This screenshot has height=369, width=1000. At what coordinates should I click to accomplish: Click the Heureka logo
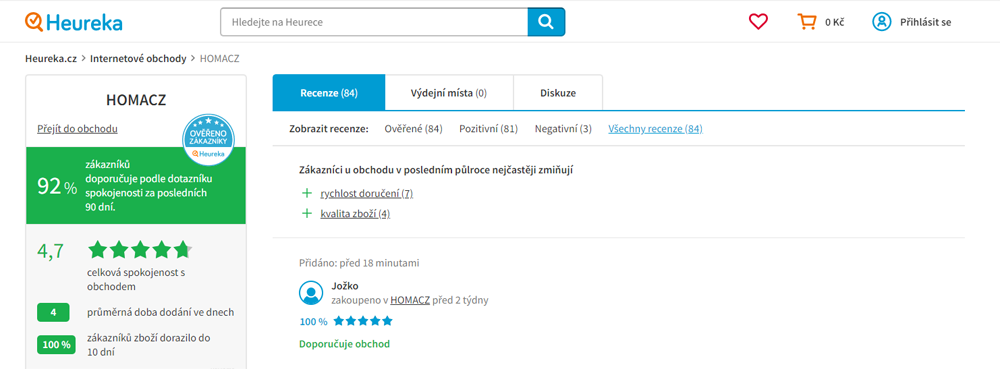click(73, 22)
